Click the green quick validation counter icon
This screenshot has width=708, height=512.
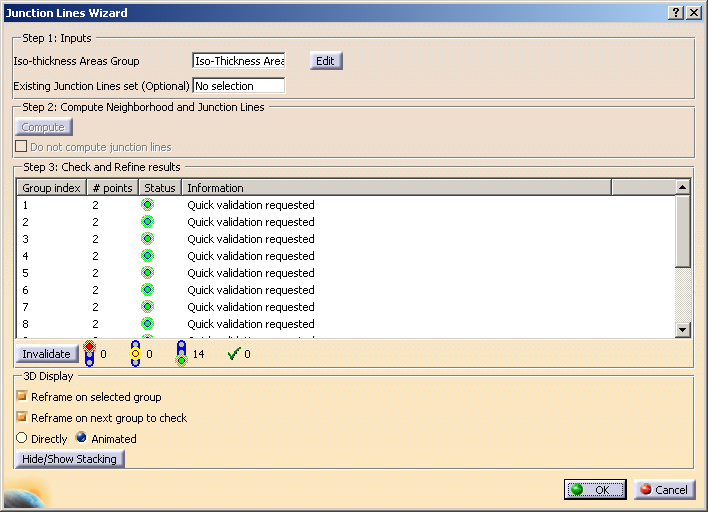point(181,353)
